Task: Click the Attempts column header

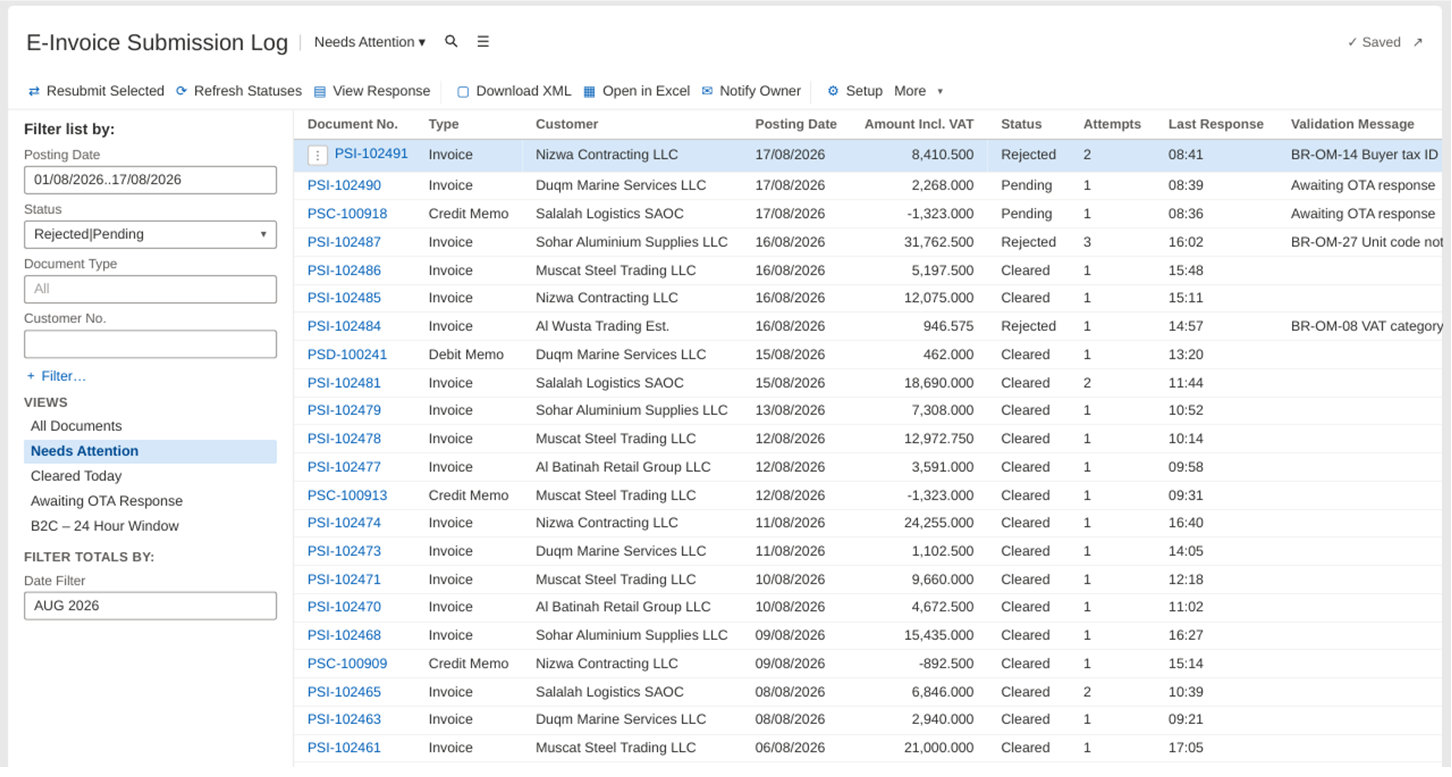Action: click(1112, 124)
